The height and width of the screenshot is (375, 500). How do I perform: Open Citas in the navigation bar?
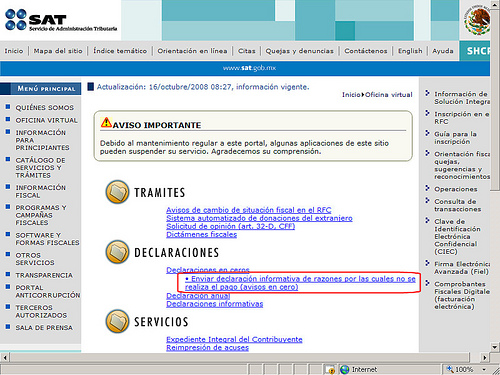click(x=247, y=51)
